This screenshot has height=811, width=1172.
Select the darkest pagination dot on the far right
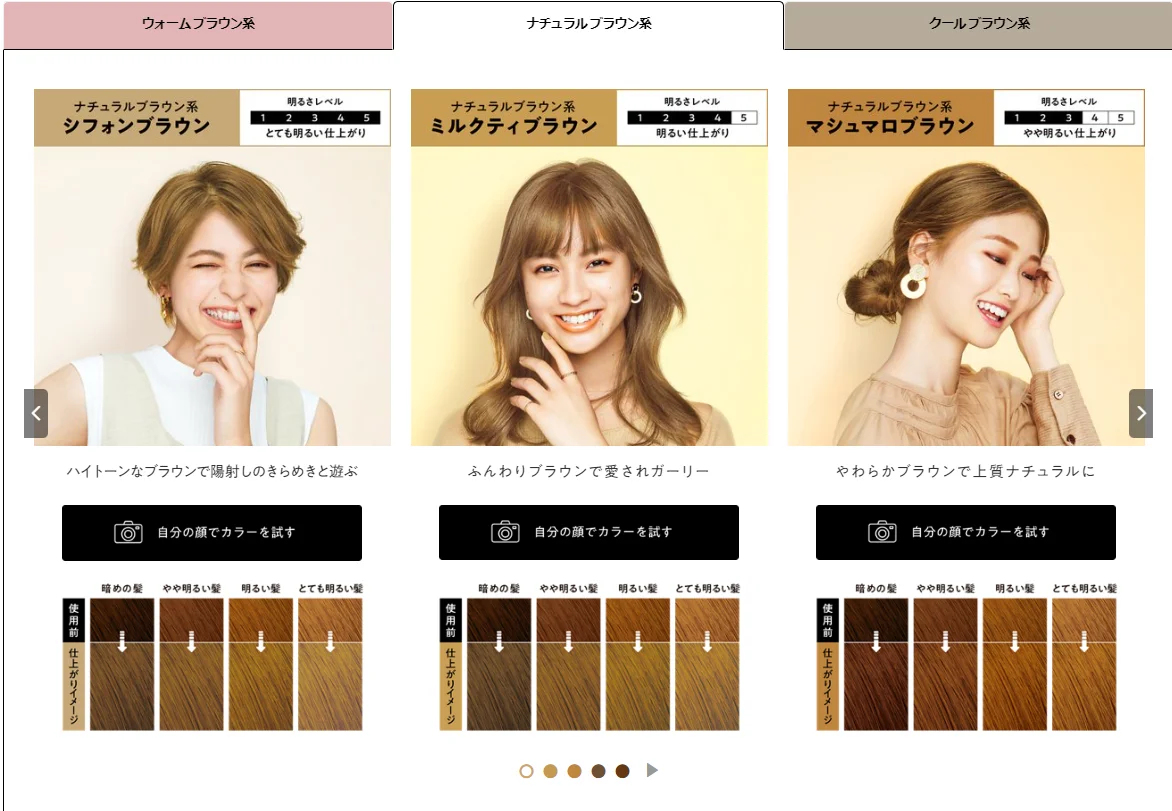623,771
